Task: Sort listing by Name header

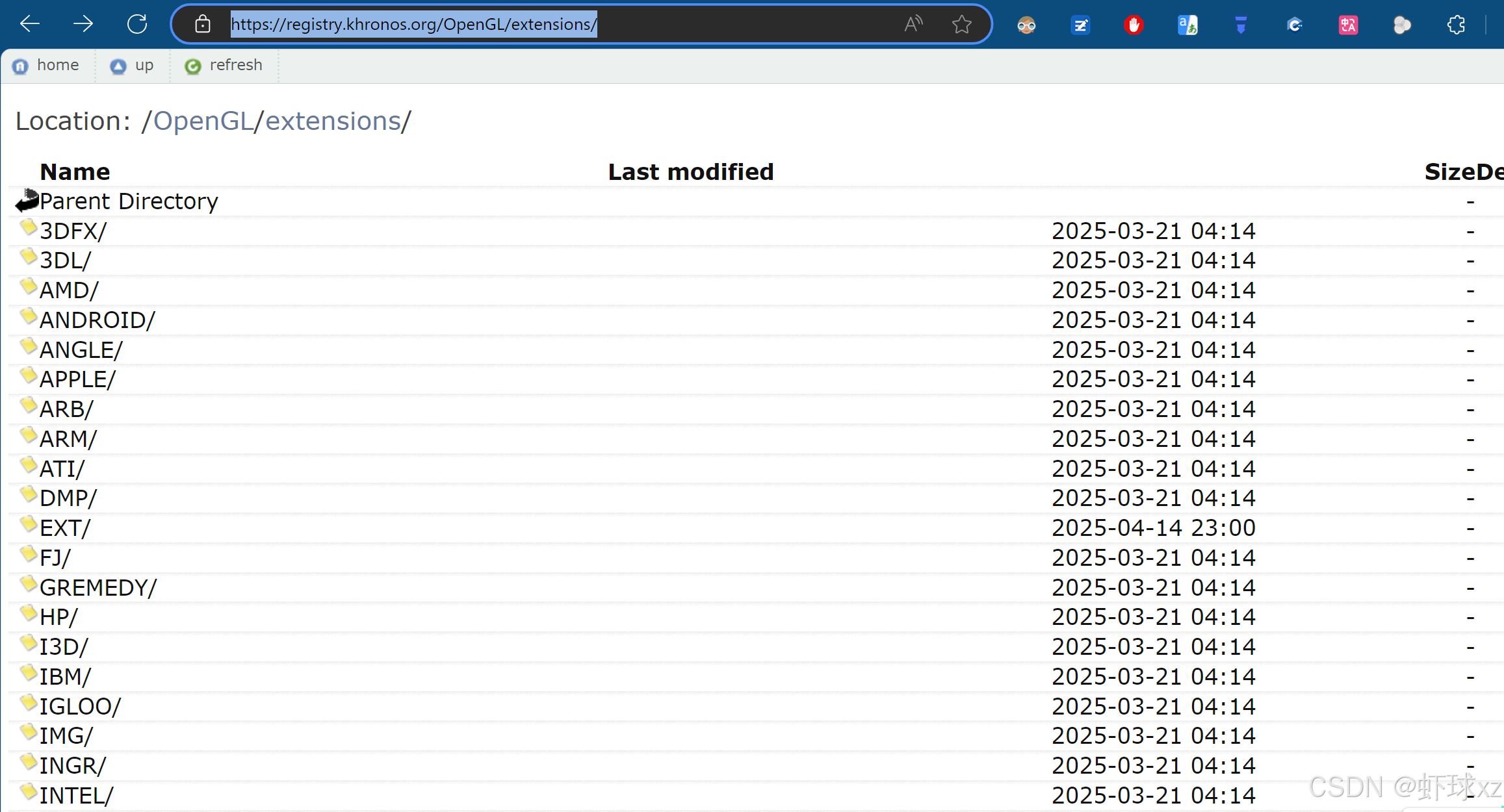Action: (x=75, y=172)
